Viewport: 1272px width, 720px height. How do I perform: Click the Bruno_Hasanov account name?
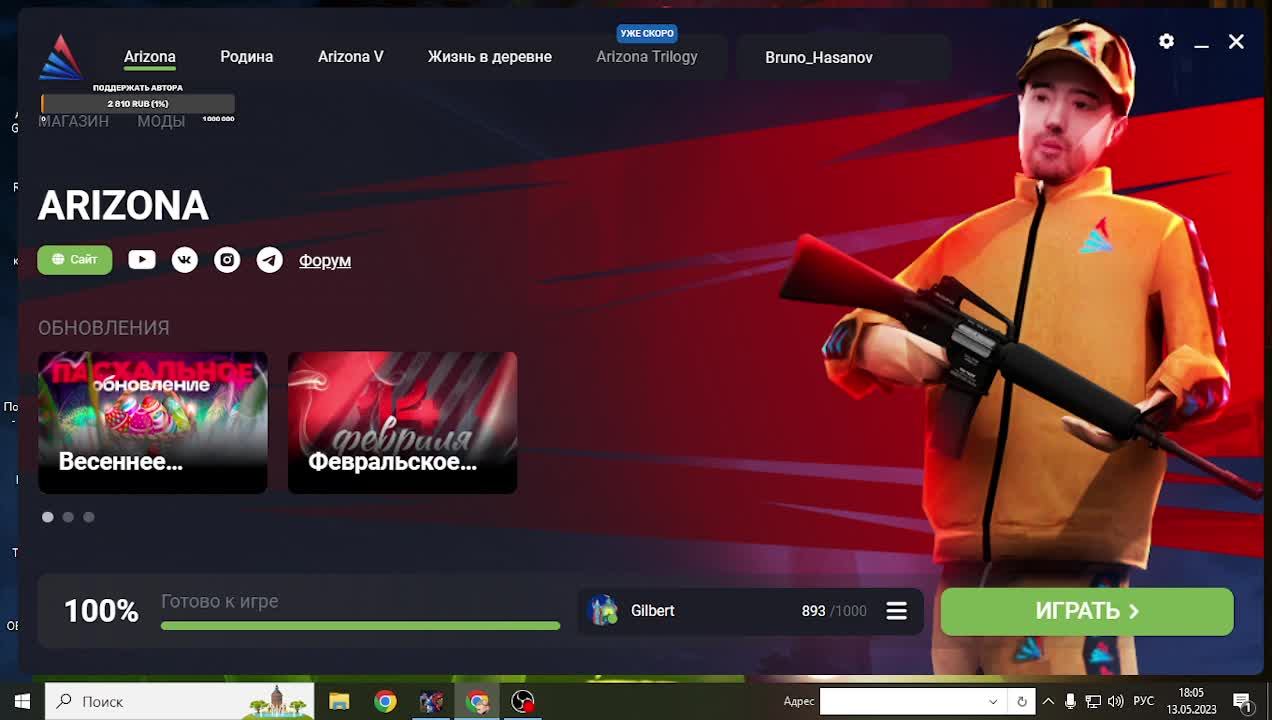pyautogui.click(x=819, y=58)
